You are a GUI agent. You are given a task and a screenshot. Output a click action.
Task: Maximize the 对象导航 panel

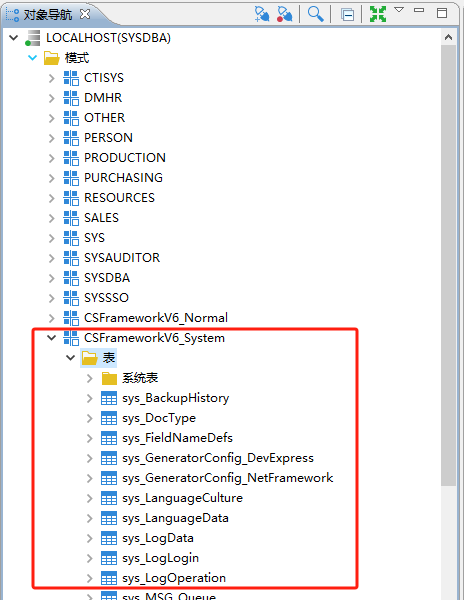tap(442, 13)
